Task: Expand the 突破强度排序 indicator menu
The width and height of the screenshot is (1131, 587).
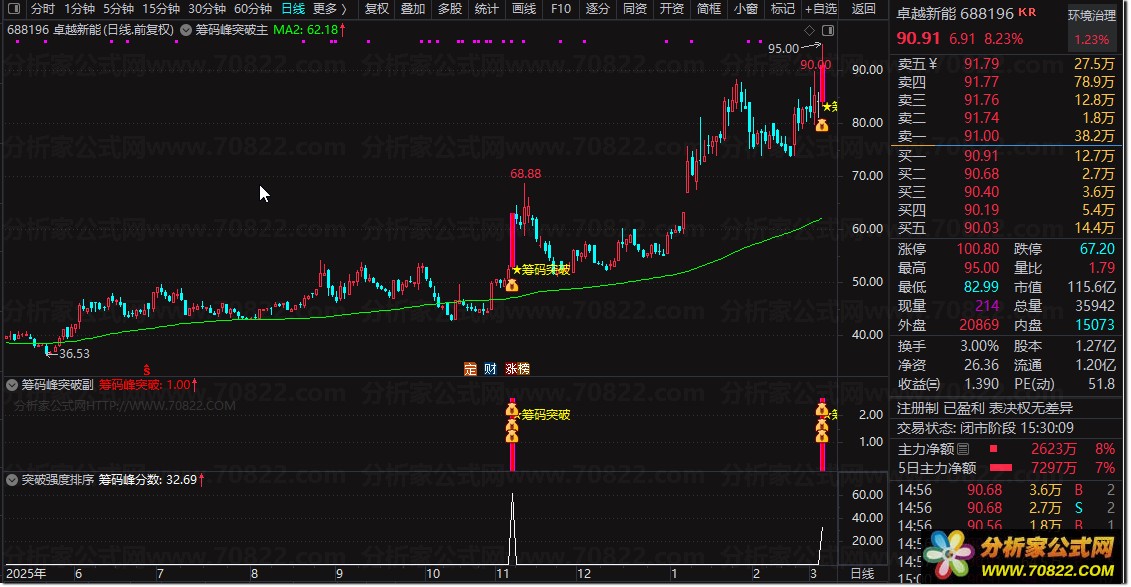Action: click(12, 480)
